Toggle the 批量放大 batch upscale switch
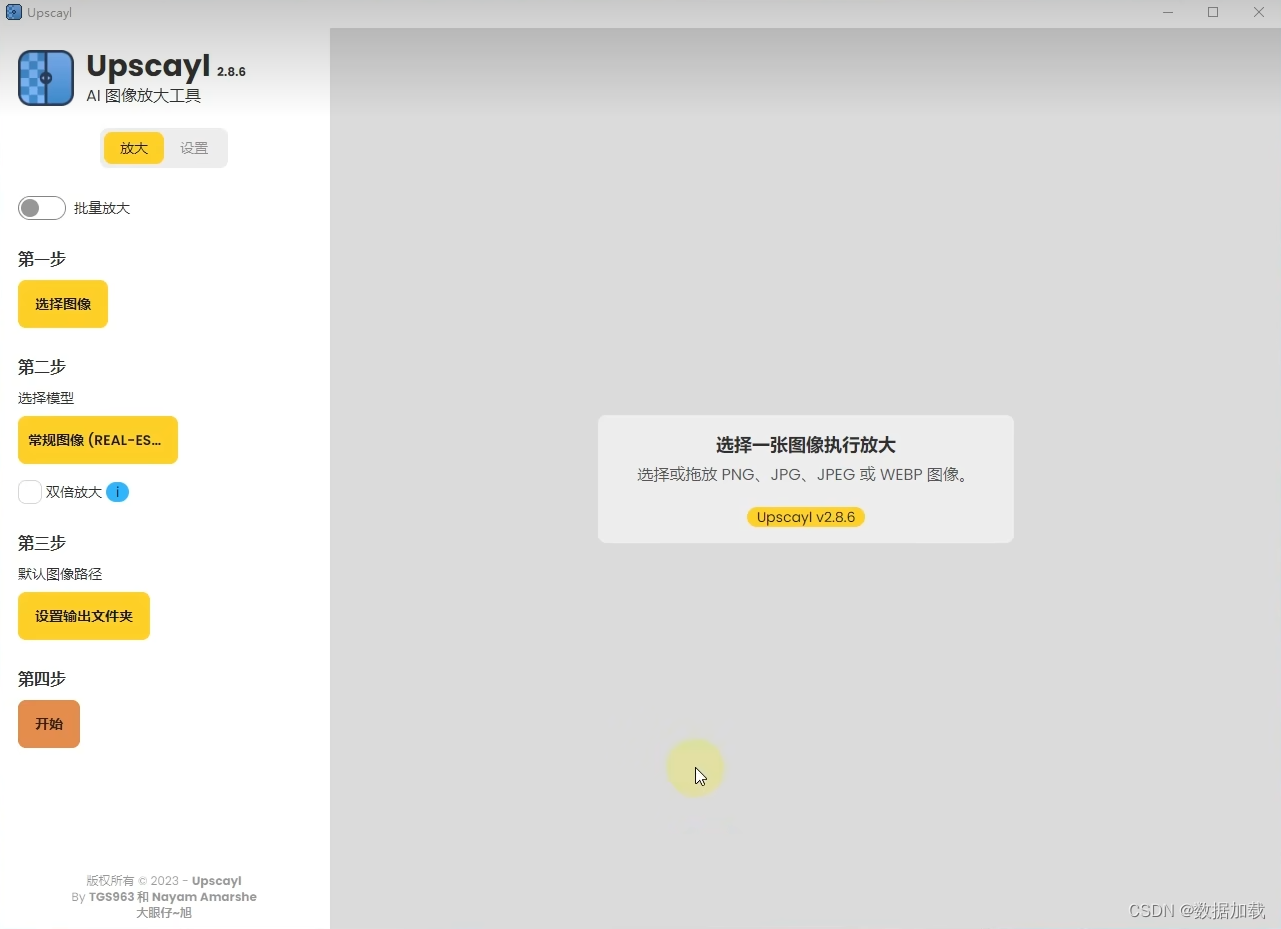The image size is (1281, 929). (42, 208)
